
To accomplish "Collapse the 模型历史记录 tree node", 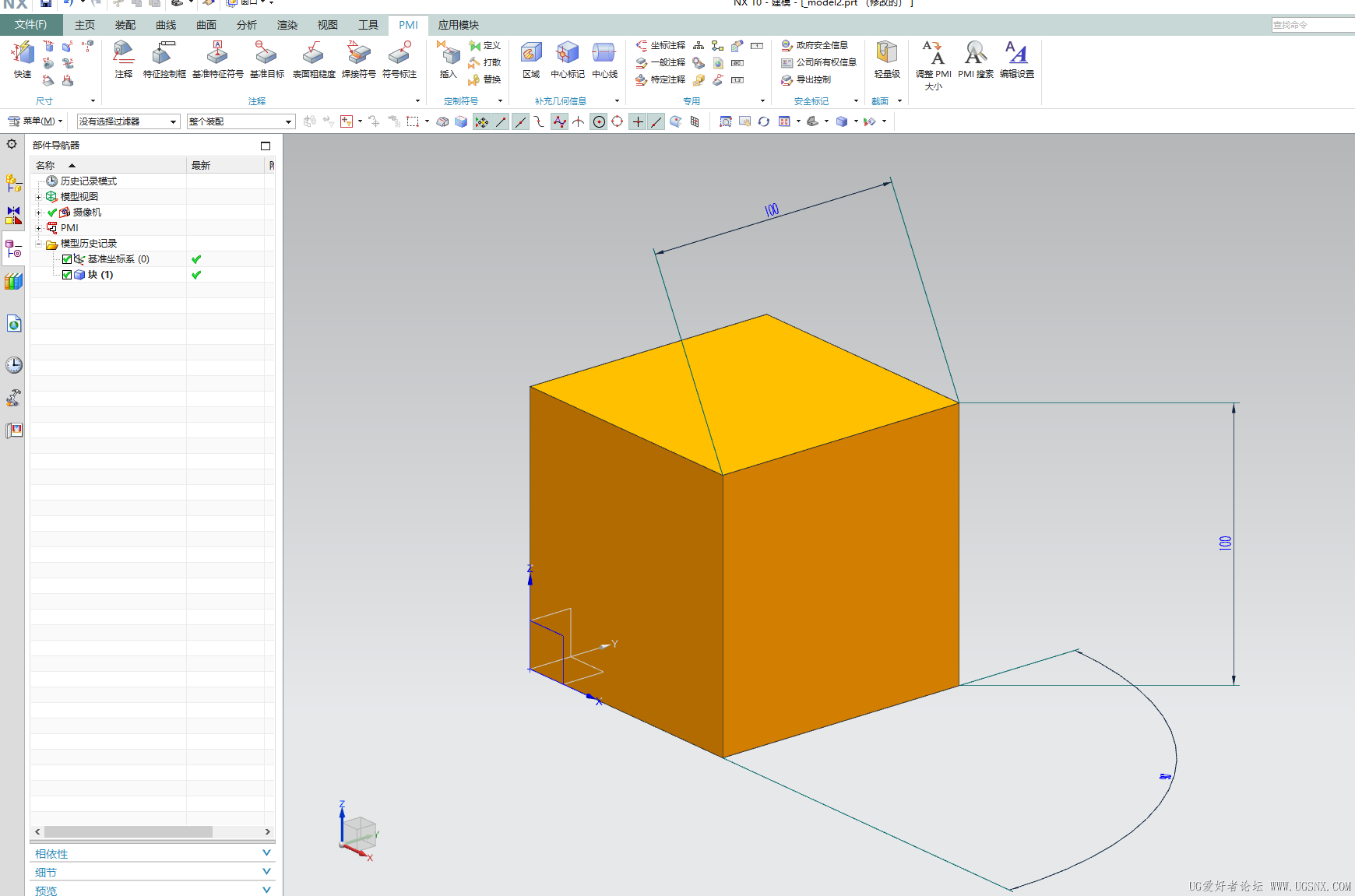I will [x=38, y=244].
